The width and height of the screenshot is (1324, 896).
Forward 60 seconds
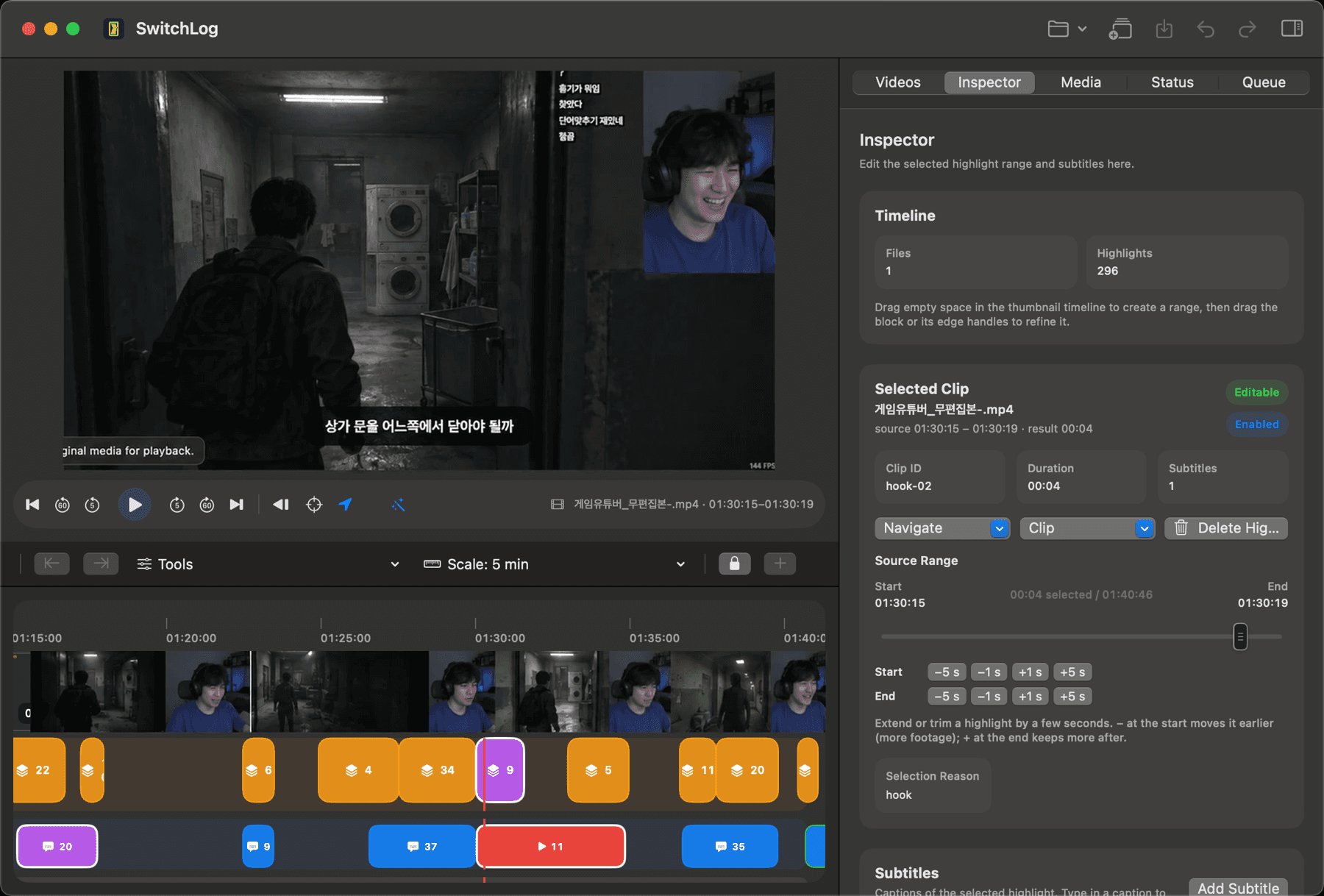(207, 505)
